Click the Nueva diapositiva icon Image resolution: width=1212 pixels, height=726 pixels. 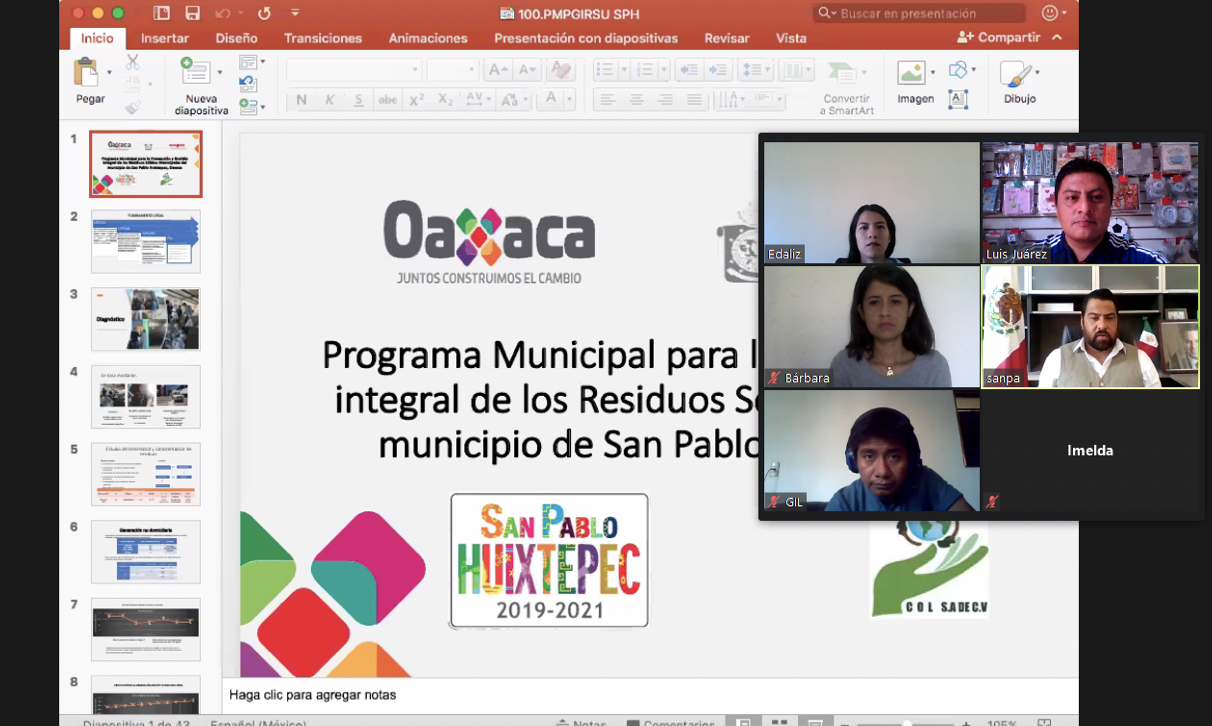click(195, 72)
